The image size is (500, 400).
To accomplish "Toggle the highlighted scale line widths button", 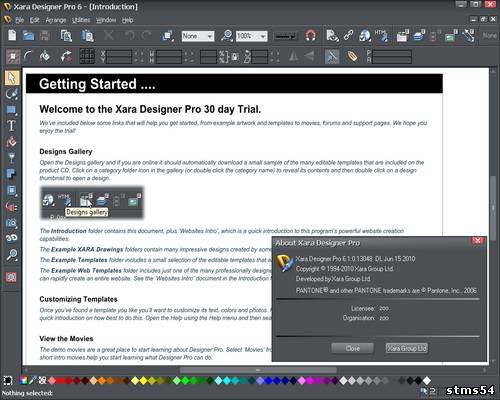I will pos(332,56).
